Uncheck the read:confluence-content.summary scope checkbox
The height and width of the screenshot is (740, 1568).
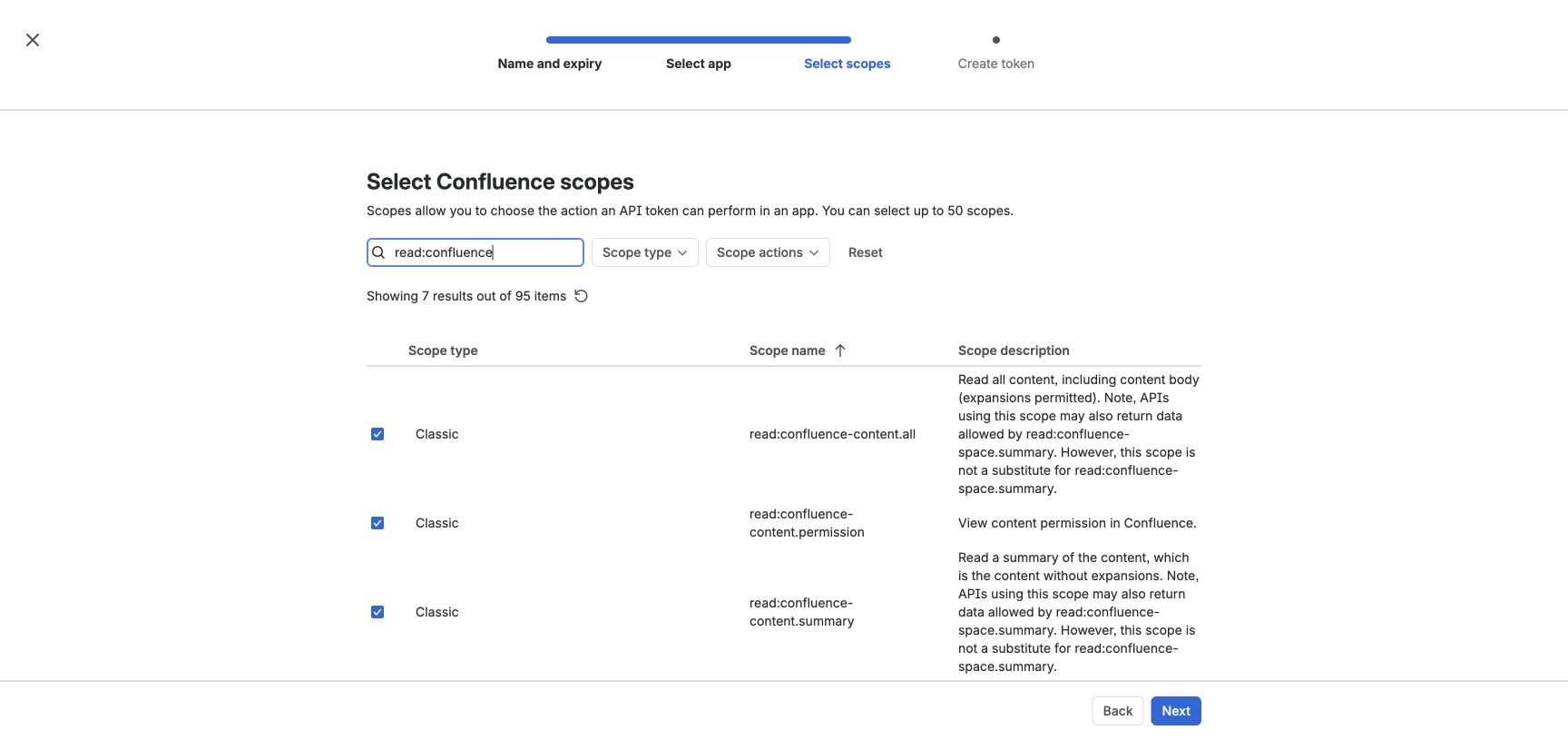(377, 612)
